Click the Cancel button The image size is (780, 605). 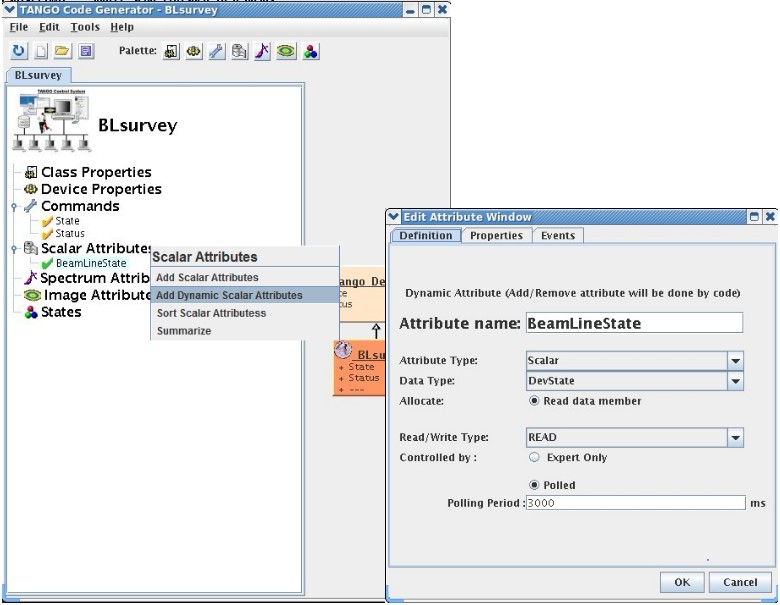[740, 582]
